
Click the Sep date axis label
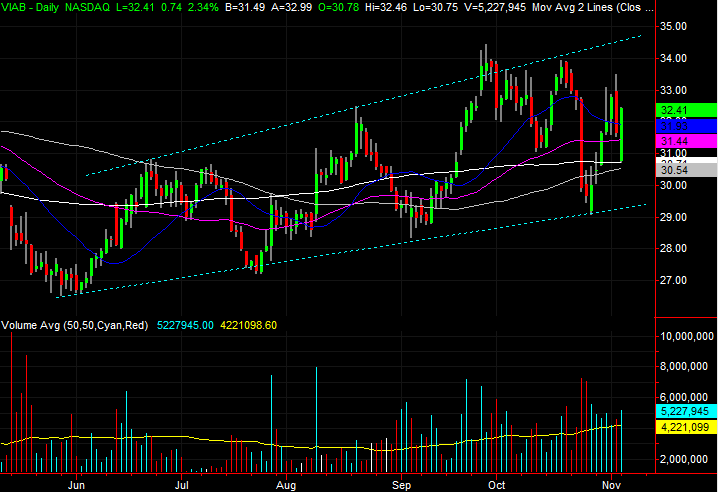[402, 485]
